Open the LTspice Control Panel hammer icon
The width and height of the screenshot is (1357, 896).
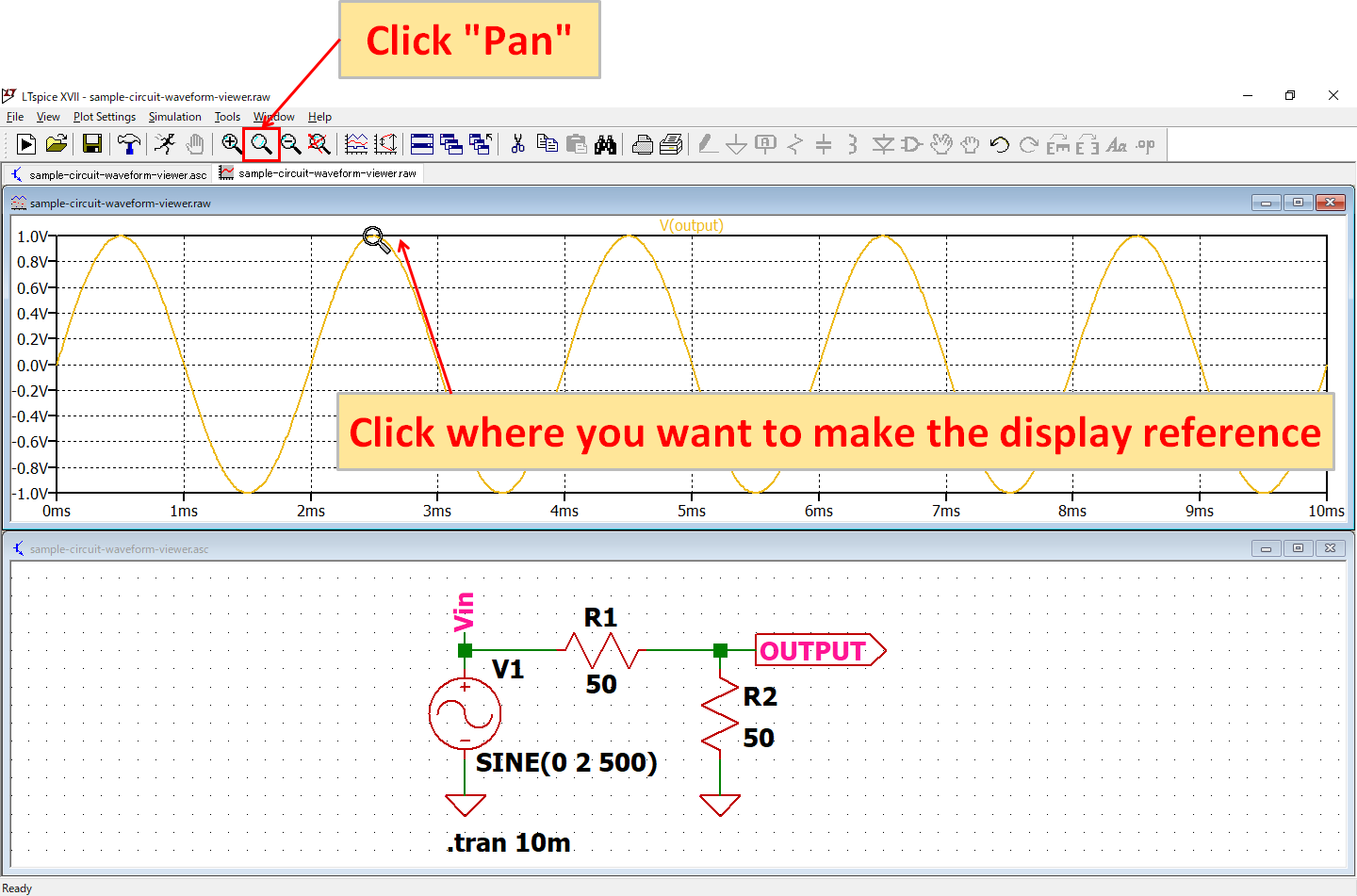129,144
